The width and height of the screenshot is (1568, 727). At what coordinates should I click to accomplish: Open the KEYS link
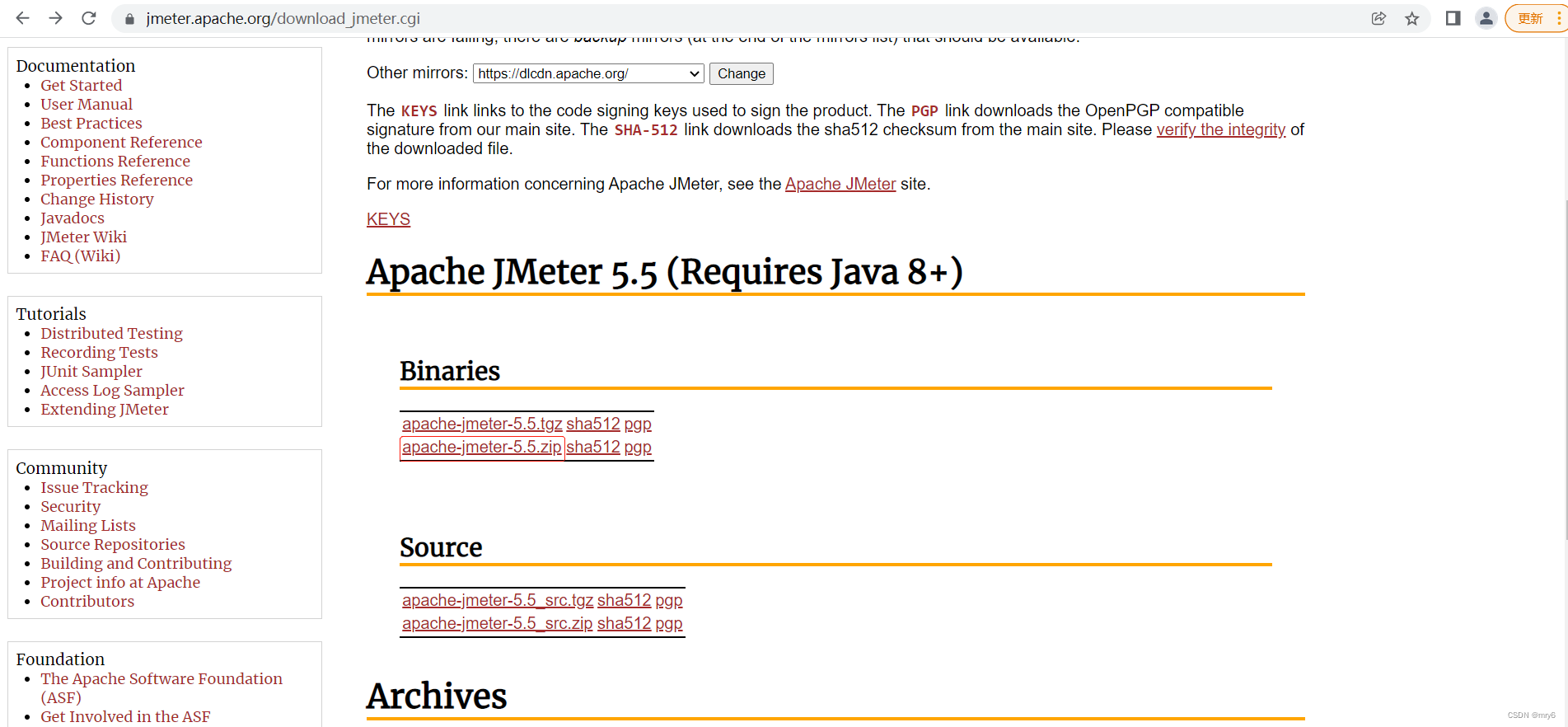[x=388, y=219]
